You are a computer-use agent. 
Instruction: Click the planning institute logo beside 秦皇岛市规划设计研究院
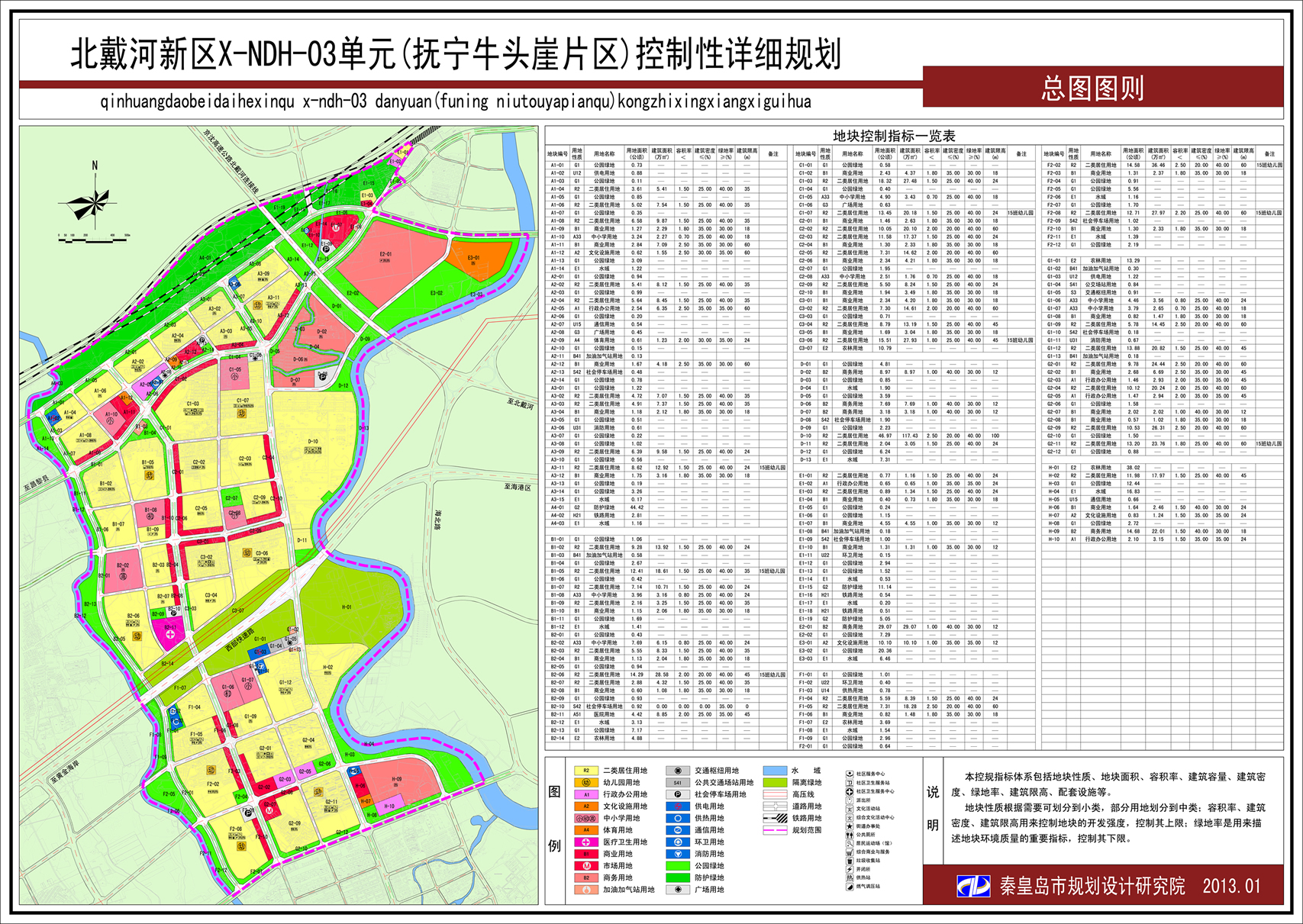974,886
